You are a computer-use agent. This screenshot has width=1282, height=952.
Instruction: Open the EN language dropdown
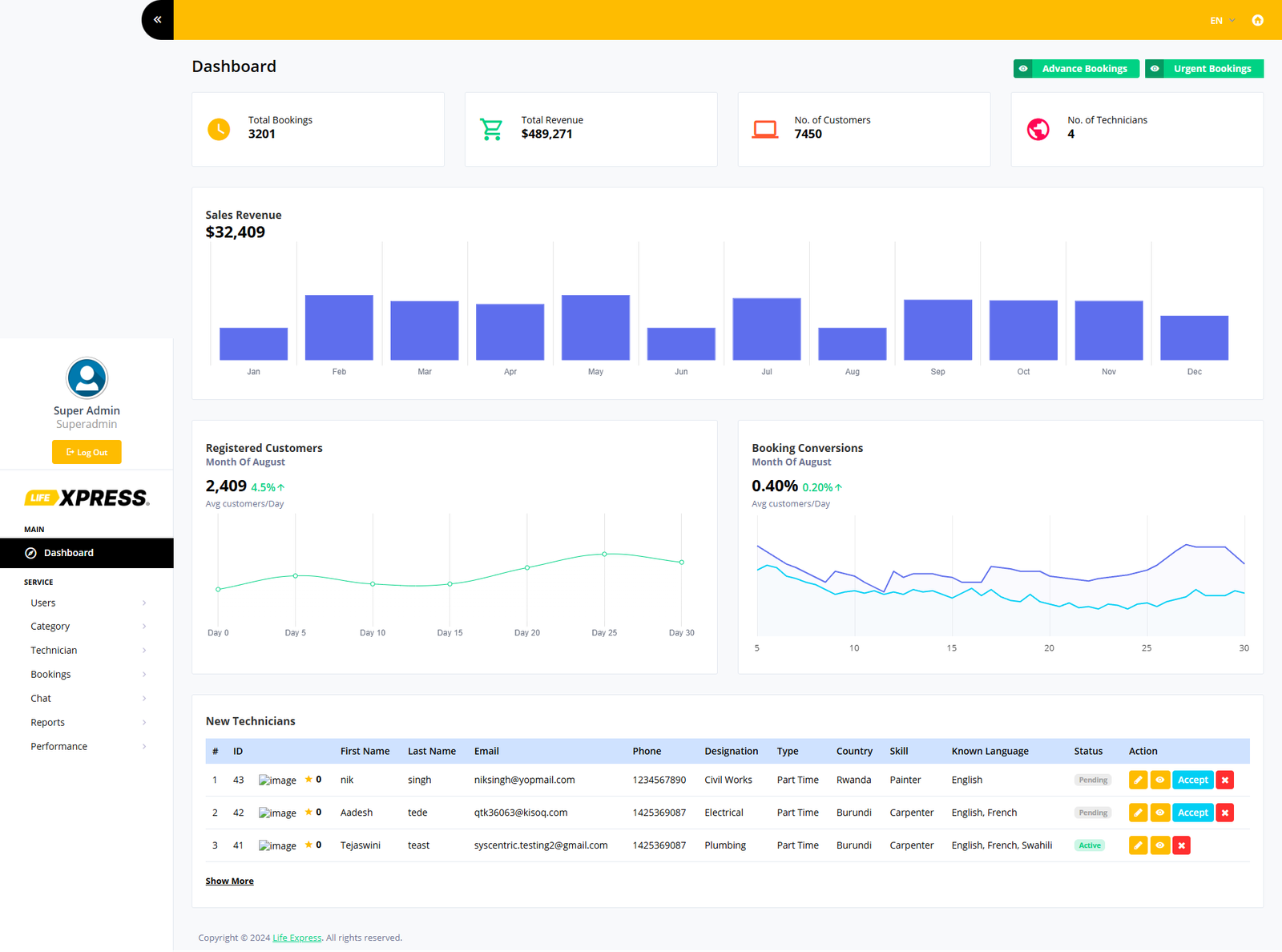click(1222, 21)
